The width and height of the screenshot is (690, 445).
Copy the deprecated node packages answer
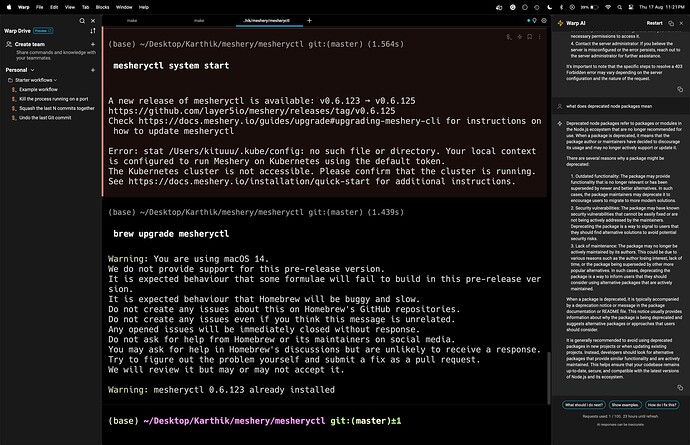[680, 388]
